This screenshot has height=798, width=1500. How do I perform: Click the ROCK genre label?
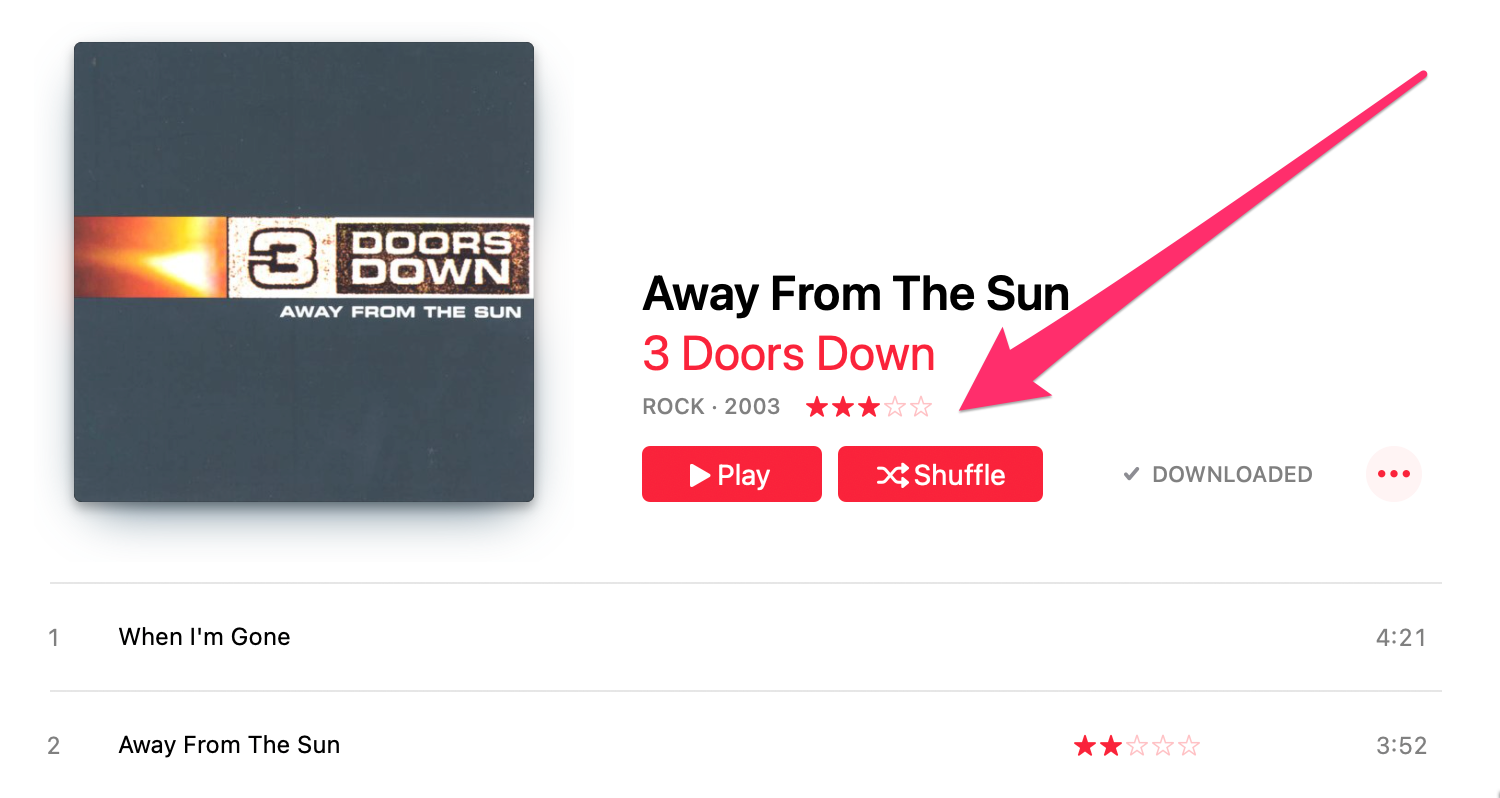673,407
